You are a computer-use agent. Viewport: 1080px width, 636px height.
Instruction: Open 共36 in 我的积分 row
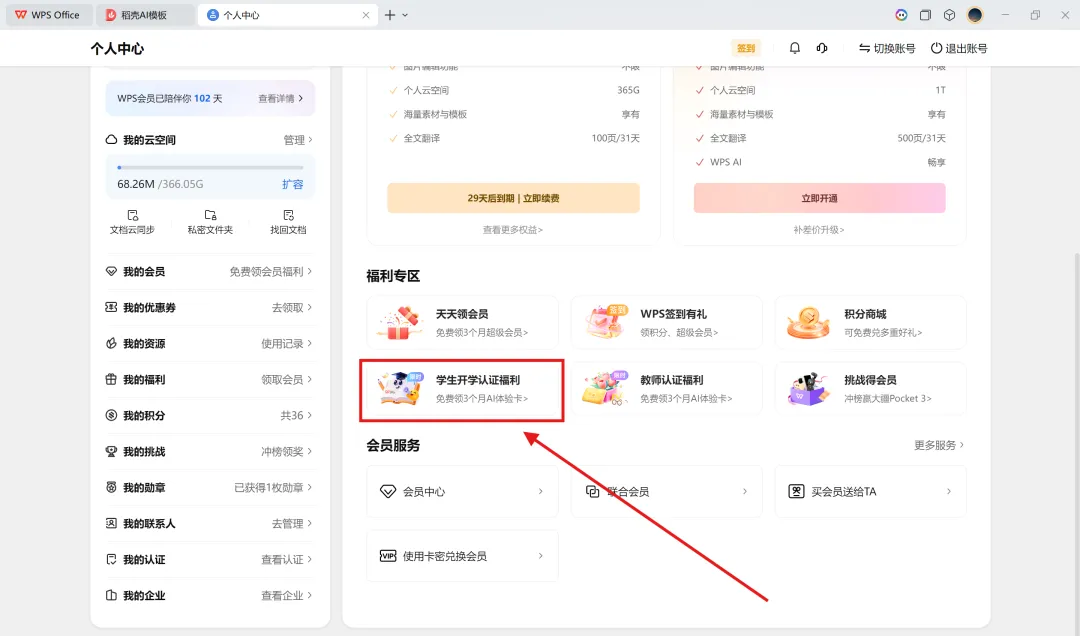296,415
